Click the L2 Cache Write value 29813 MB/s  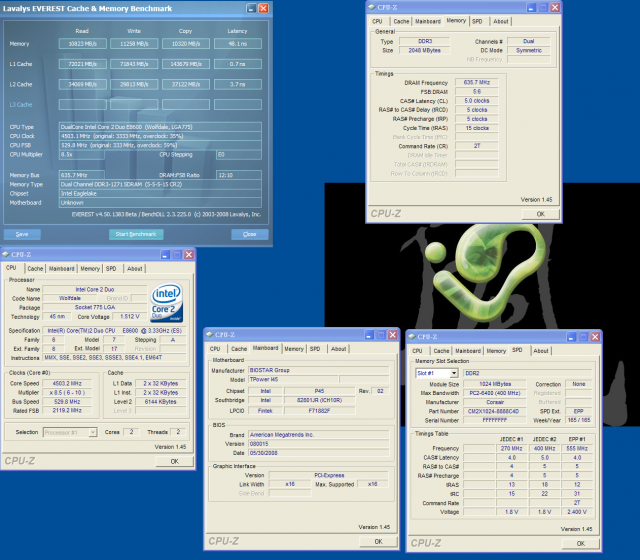(x=134, y=84)
